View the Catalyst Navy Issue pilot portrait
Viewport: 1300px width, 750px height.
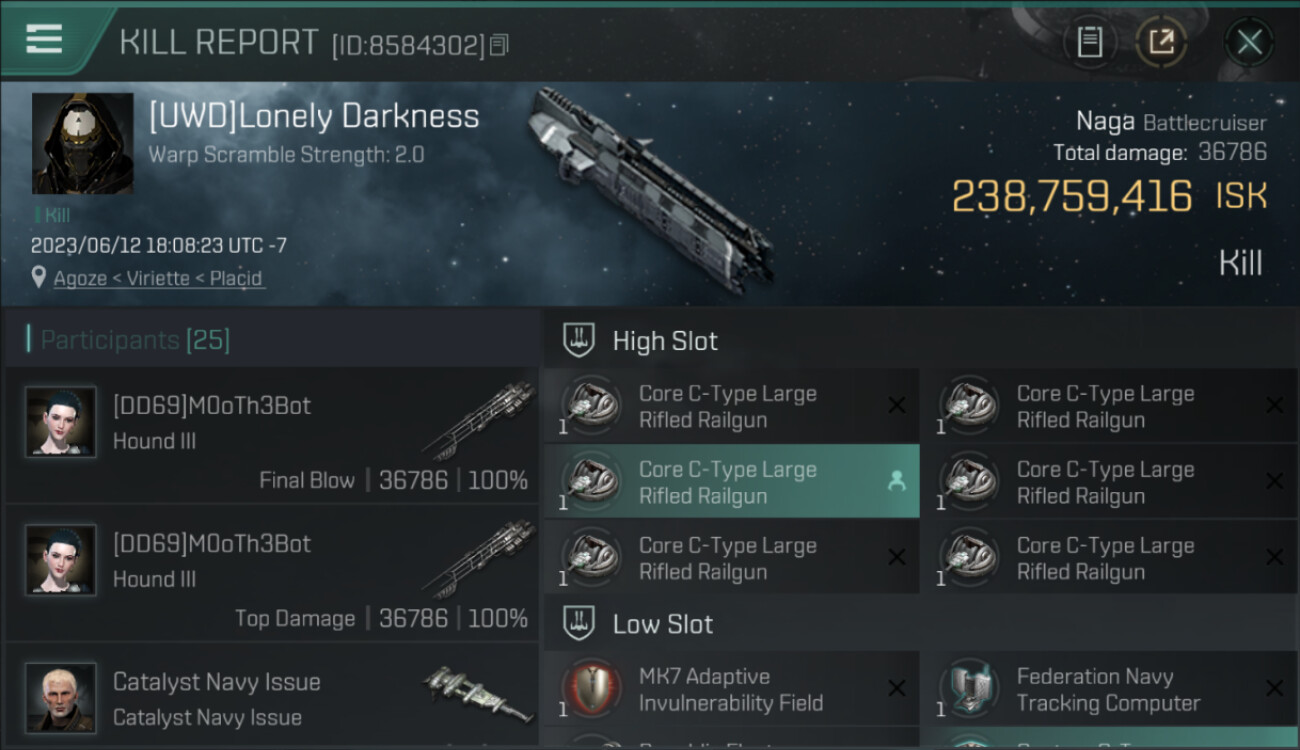pyautogui.click(x=61, y=697)
